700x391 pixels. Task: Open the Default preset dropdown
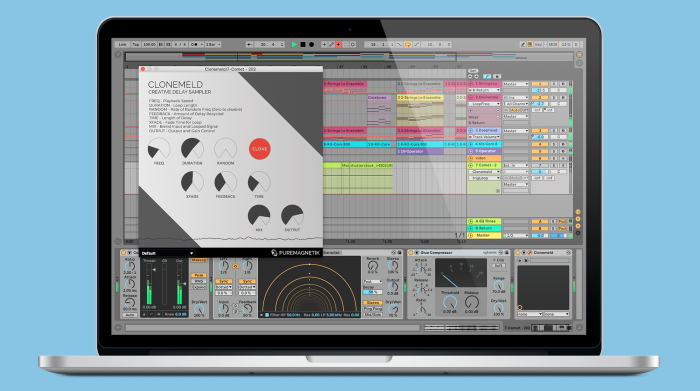(167, 253)
